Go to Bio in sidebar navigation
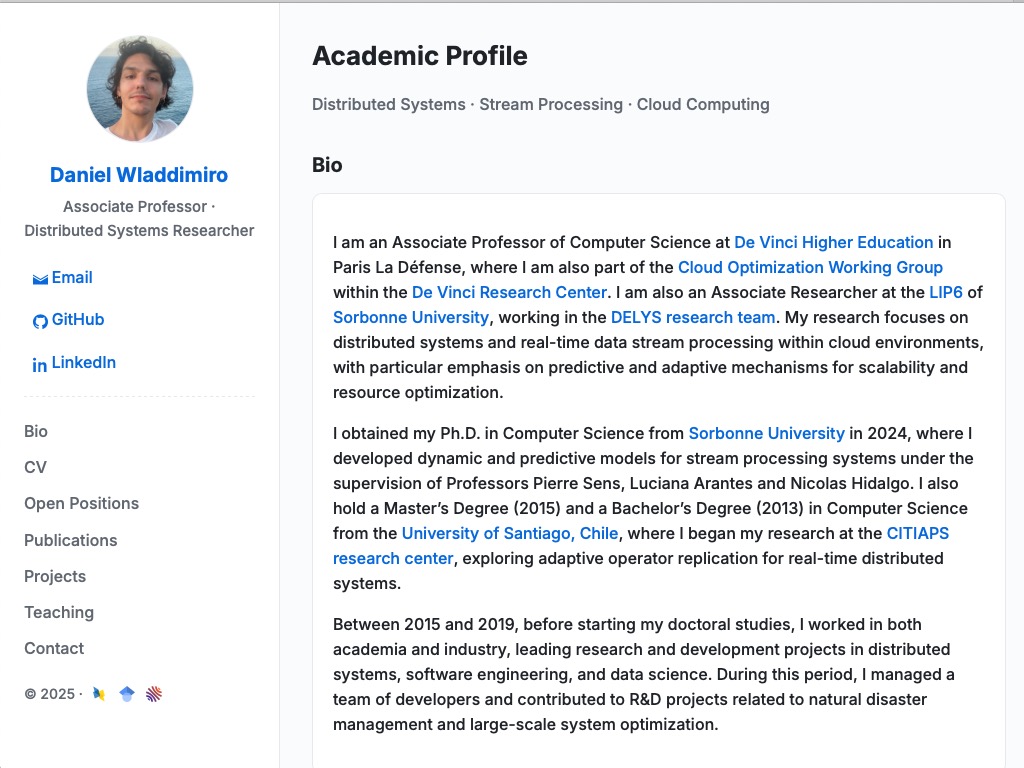This screenshot has width=1024, height=768. tap(36, 431)
